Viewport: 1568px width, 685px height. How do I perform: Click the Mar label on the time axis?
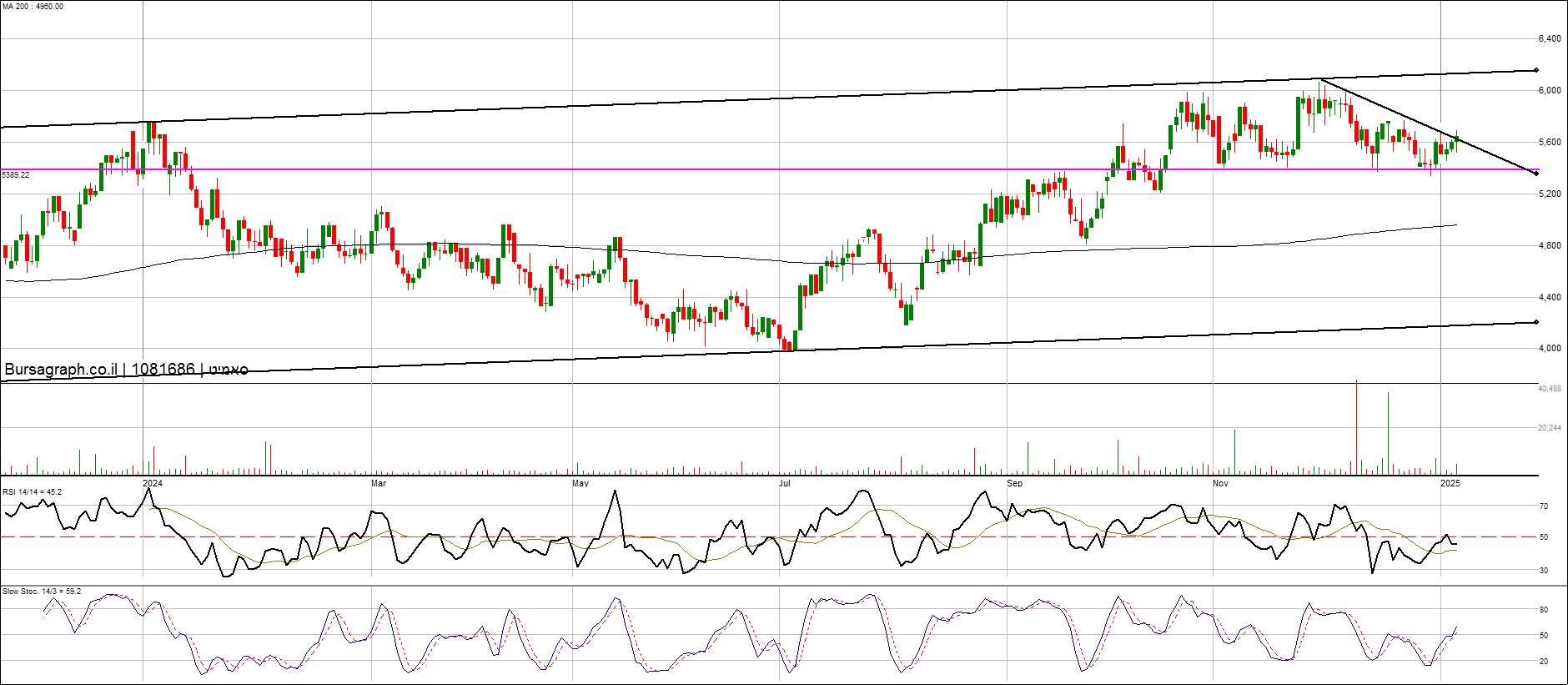(x=379, y=483)
